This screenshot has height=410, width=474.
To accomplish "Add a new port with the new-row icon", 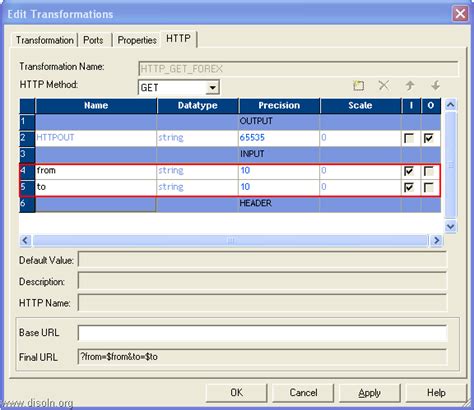I will 358,86.
